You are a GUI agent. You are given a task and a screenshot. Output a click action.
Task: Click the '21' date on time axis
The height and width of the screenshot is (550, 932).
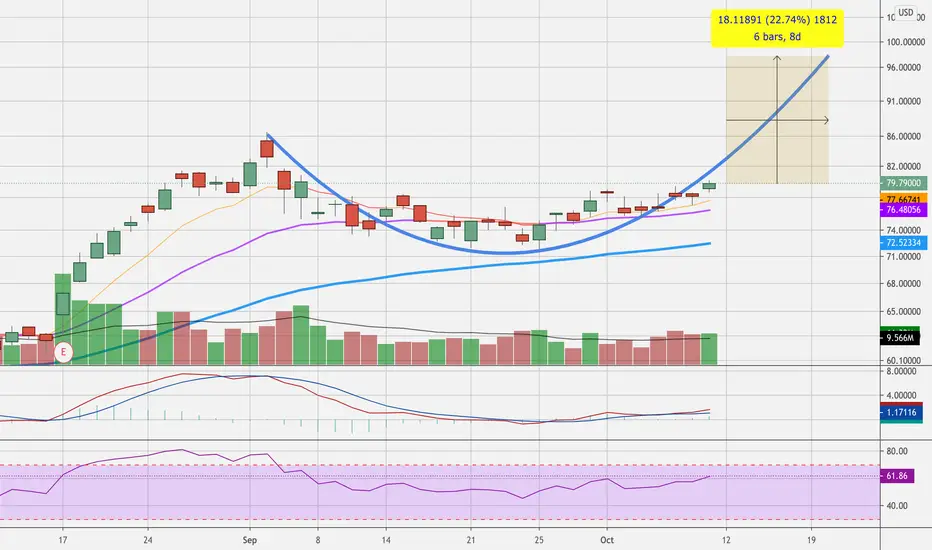click(471, 540)
